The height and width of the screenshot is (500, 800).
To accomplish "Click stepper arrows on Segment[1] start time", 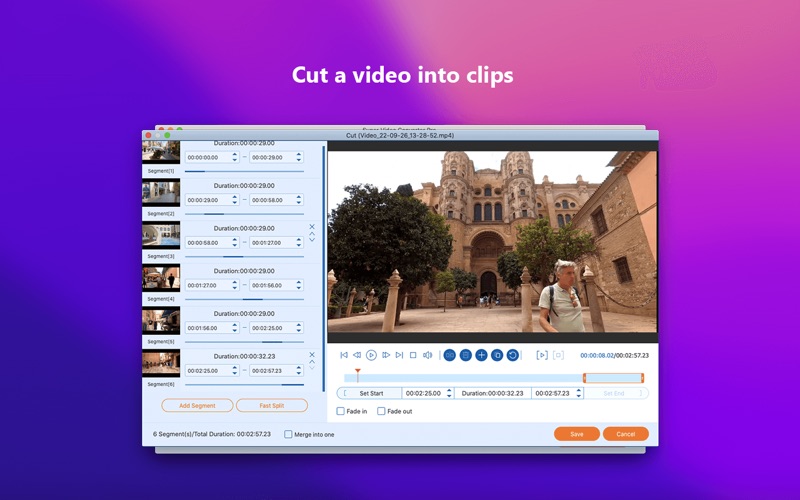I will click(x=235, y=157).
